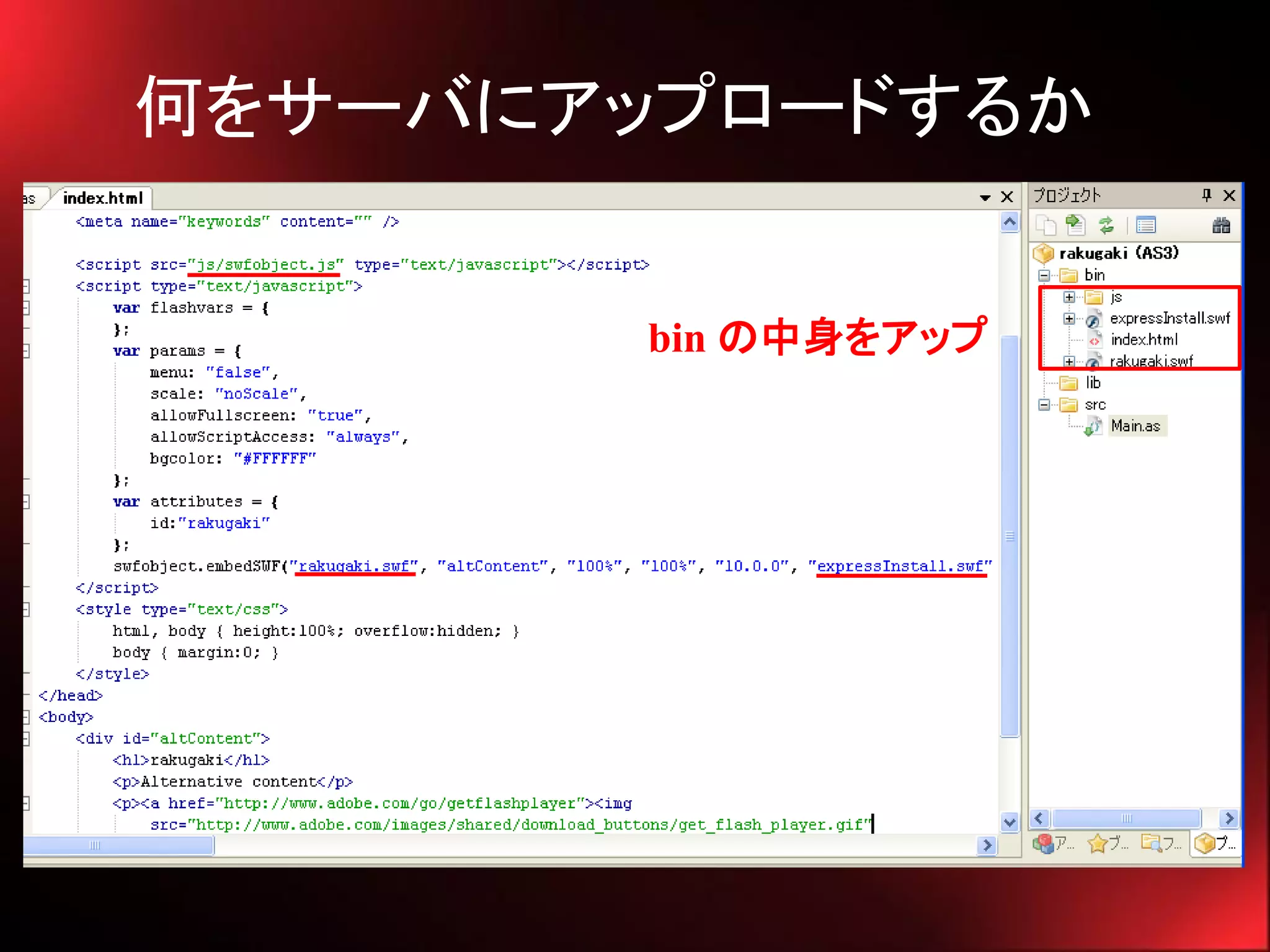Screen dimensions: 1270x952
Task: Click the editor vertical scrollbar thumb
Action: (1010, 536)
